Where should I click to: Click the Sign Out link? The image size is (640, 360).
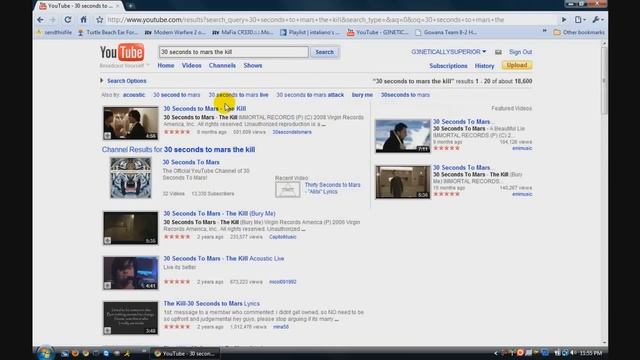coord(520,52)
